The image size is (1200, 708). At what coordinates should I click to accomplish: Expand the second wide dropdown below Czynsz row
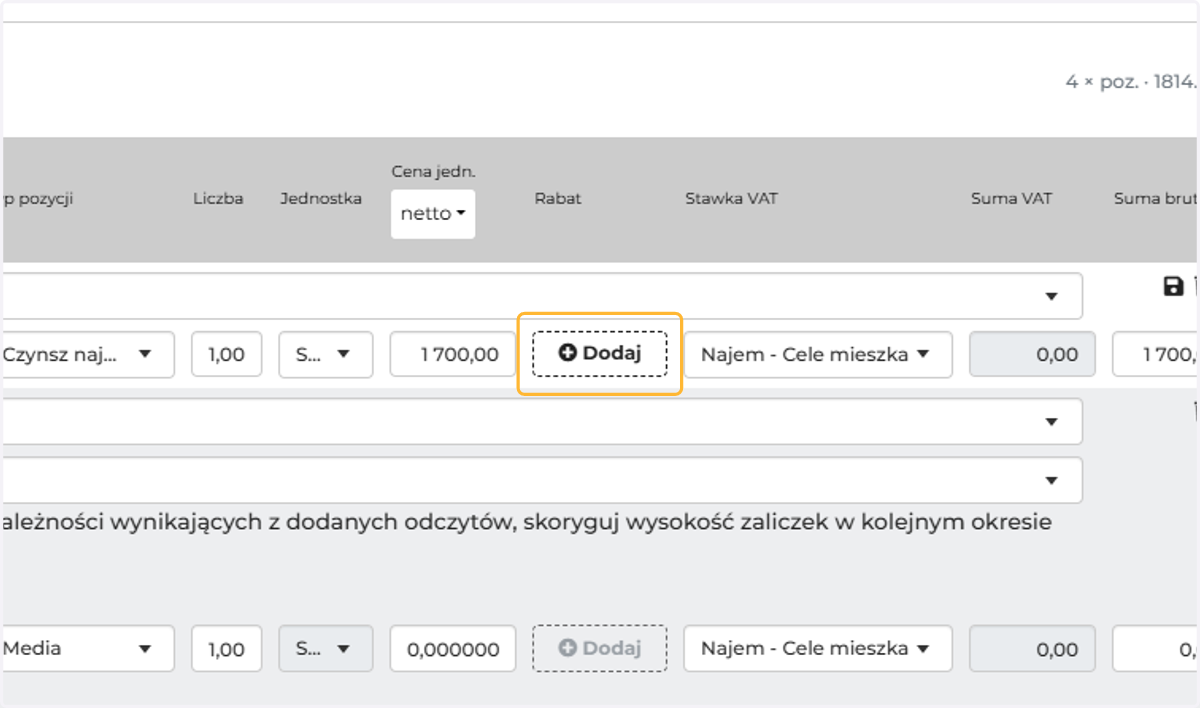coord(540,480)
